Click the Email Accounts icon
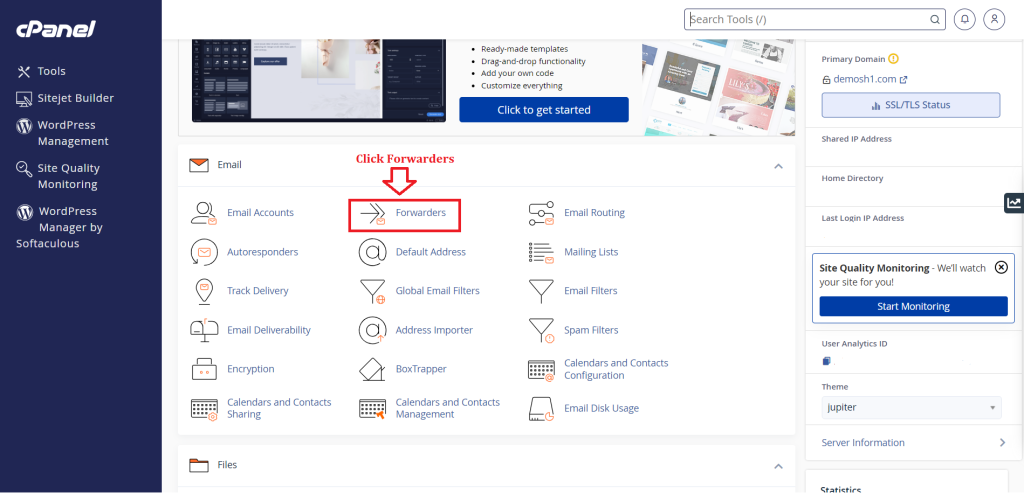Viewport: 1024px width, 493px height. coord(204,213)
